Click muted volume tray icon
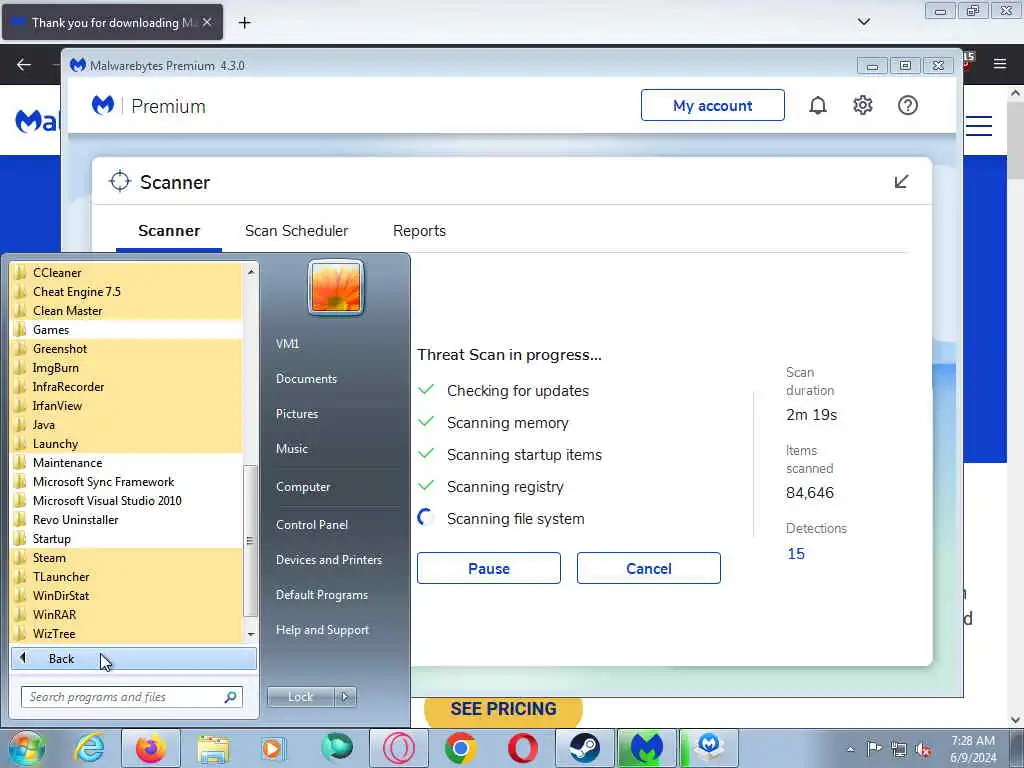Screen dimensions: 1024x768 923,749
